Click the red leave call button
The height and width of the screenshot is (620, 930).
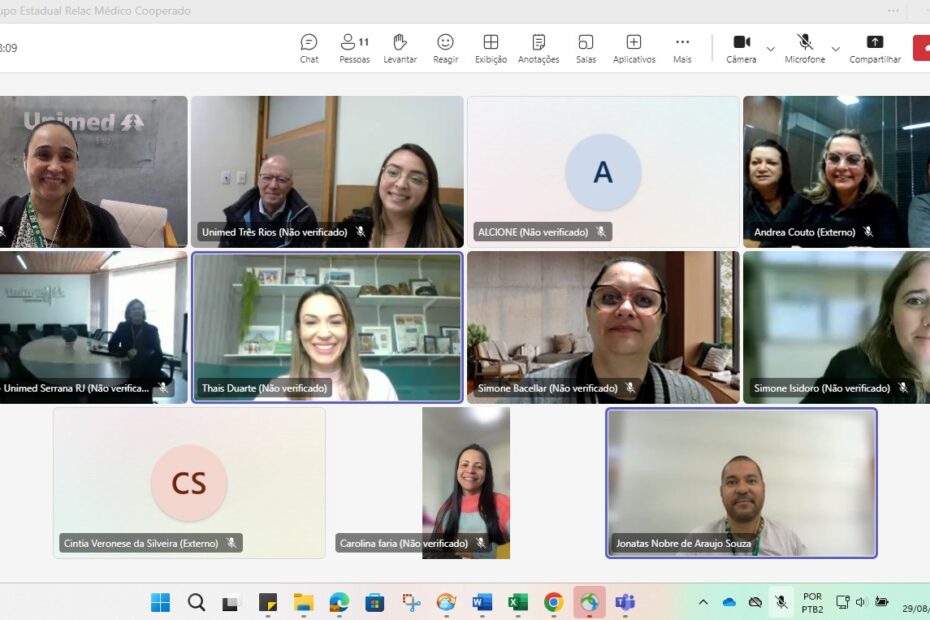(922, 47)
